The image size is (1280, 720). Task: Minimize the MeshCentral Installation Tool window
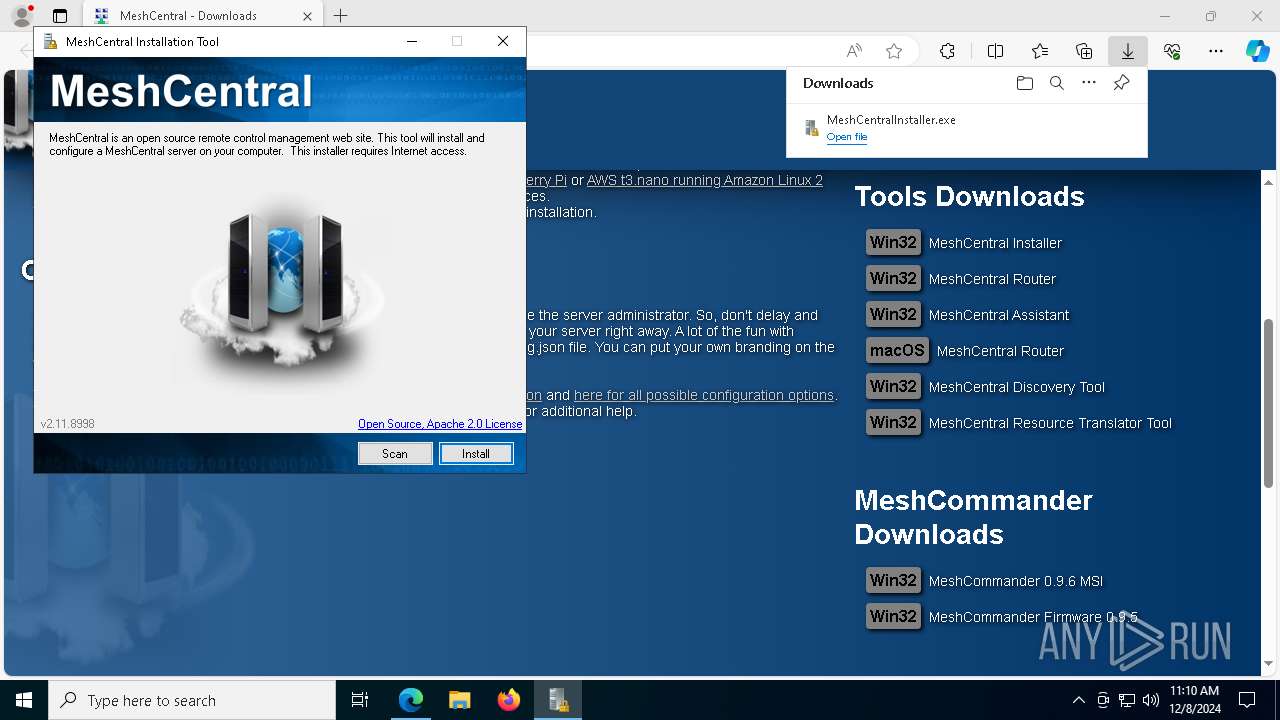[413, 41]
